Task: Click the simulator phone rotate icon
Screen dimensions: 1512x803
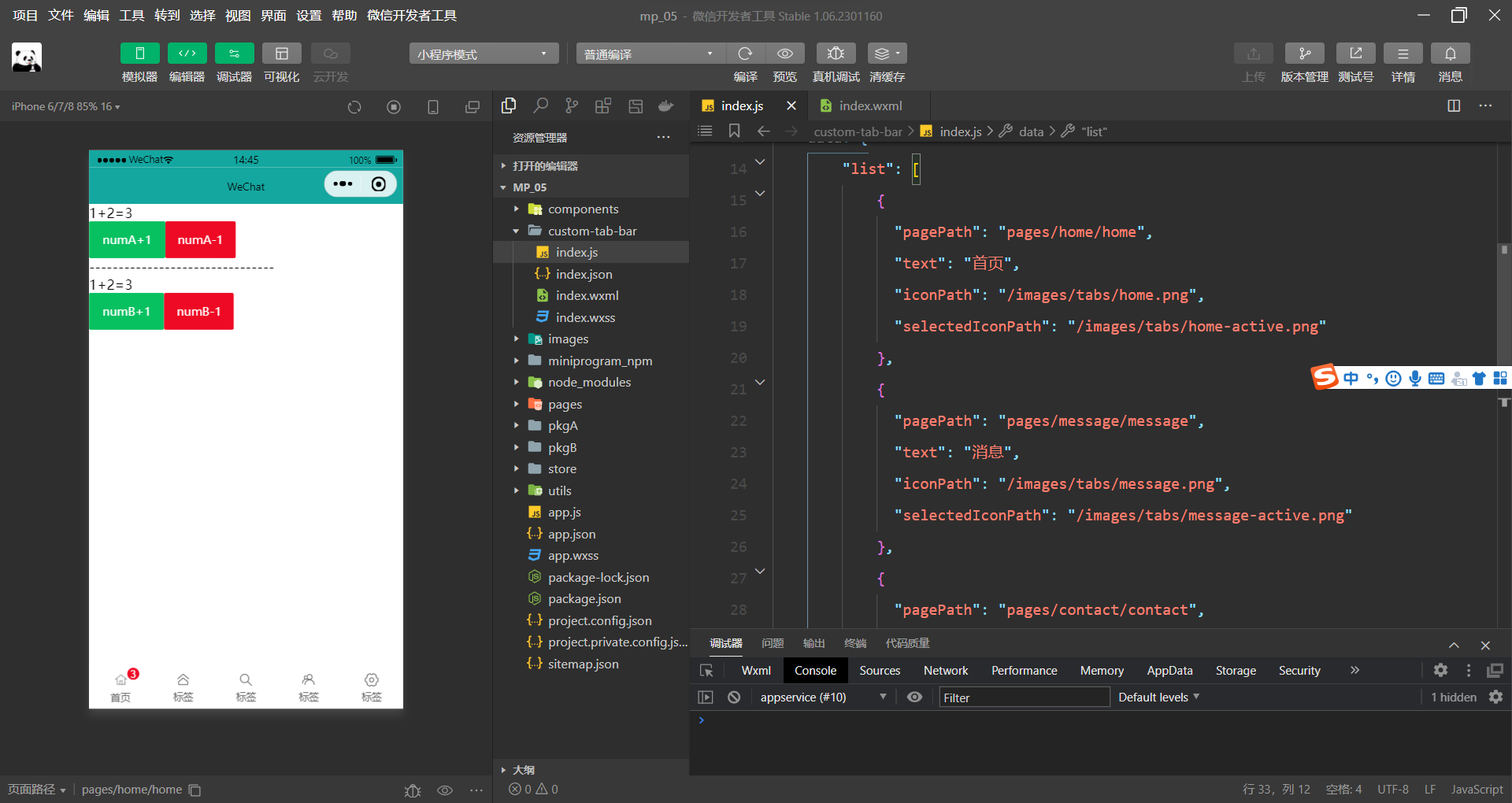Action: point(433,107)
